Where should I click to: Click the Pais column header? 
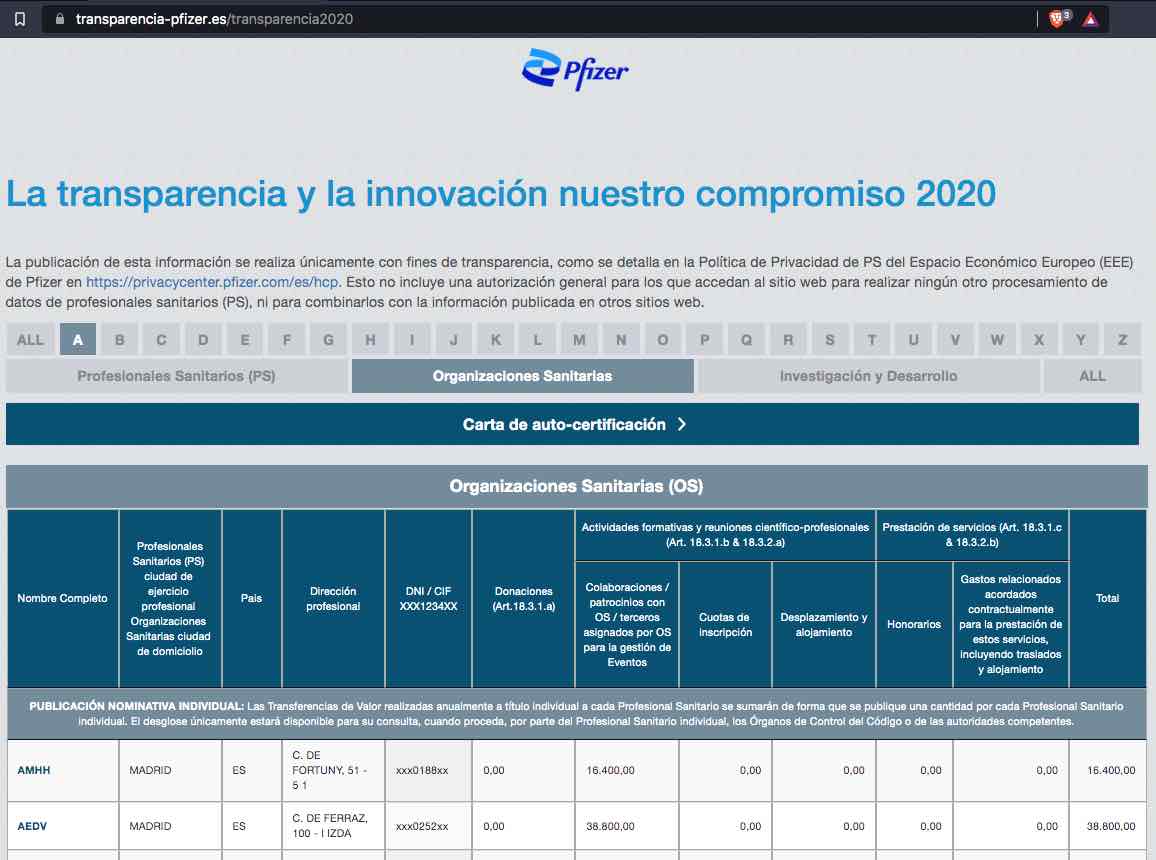click(x=251, y=598)
